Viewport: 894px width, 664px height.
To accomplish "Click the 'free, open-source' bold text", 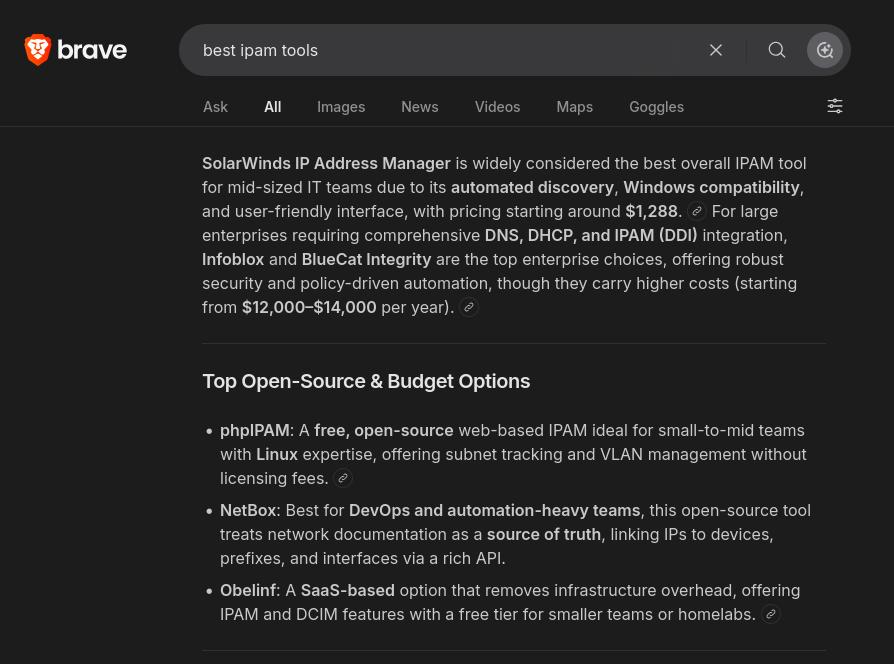I will coord(384,430).
